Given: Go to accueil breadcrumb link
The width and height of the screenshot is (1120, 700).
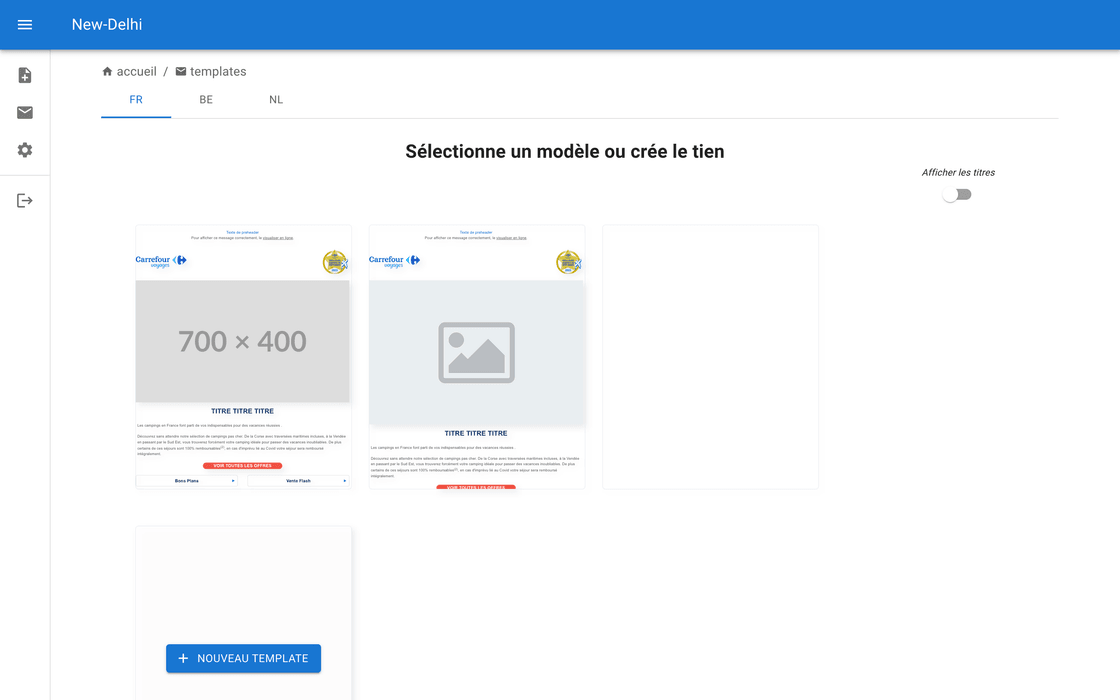Looking at the screenshot, I should 137,72.
